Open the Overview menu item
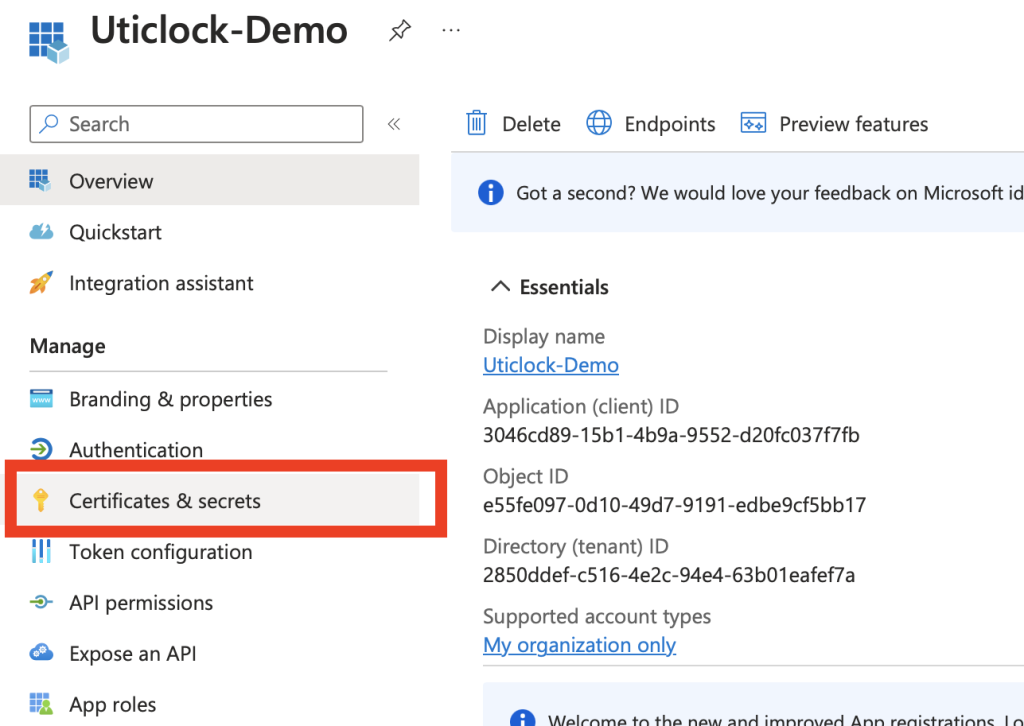 point(210,180)
